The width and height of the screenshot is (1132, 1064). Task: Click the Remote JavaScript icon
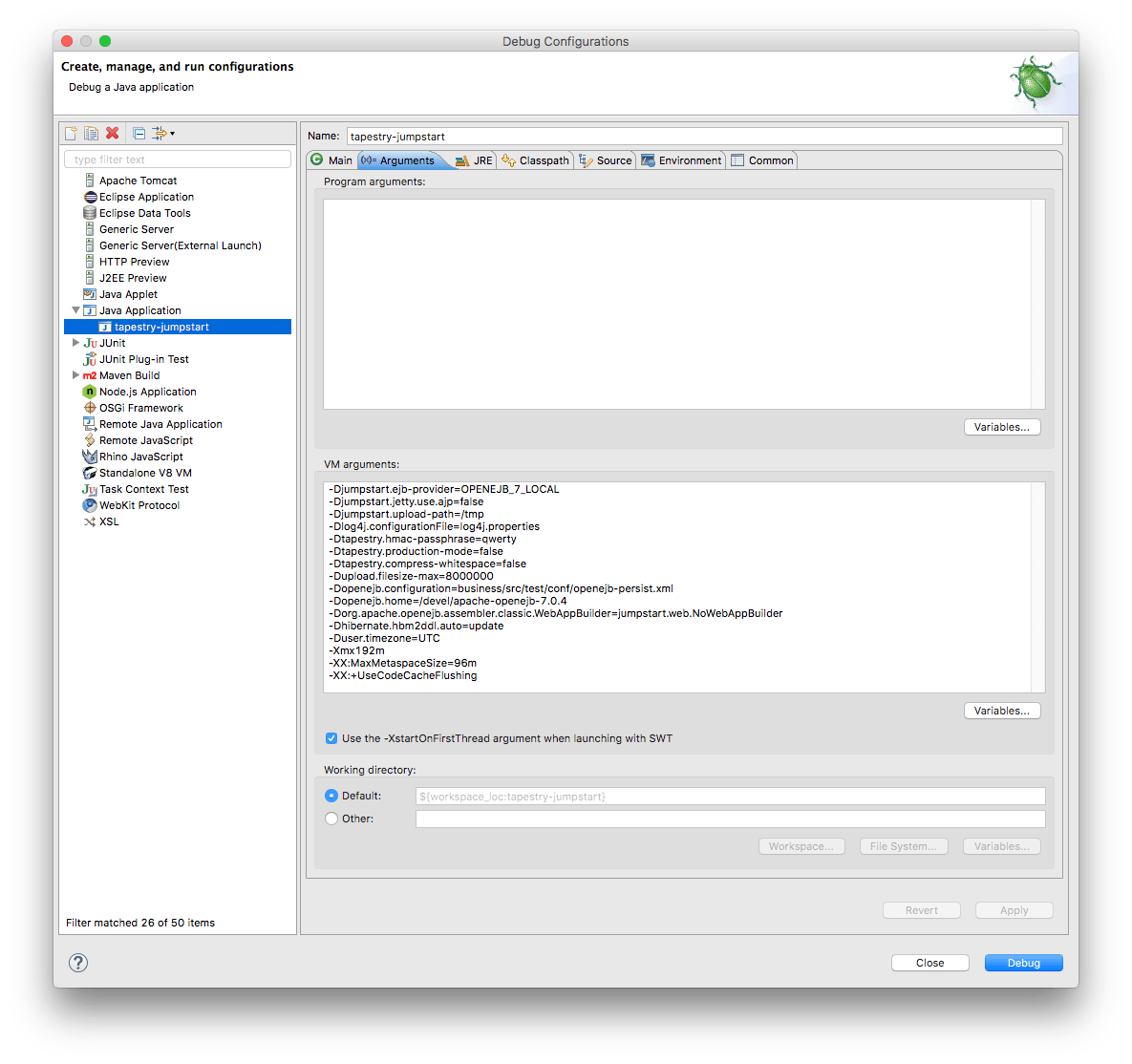pyautogui.click(x=90, y=440)
